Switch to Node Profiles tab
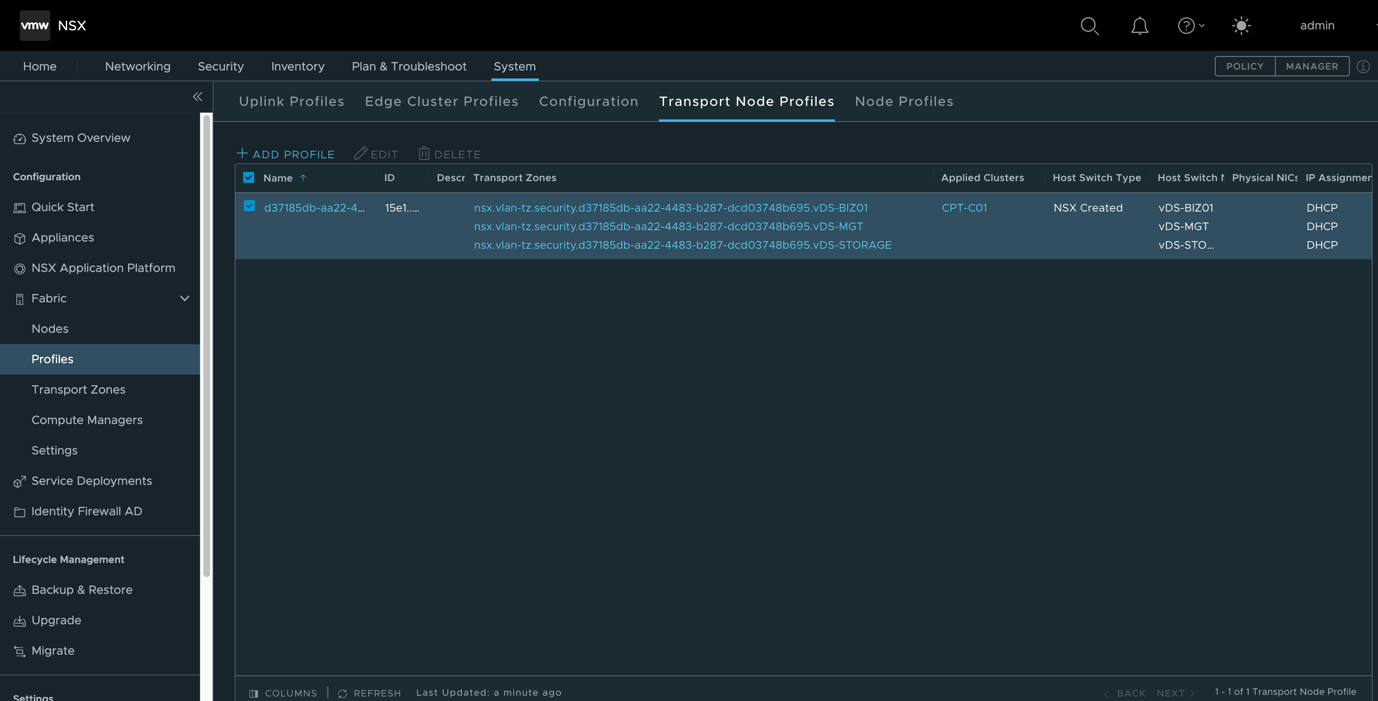 (x=904, y=101)
